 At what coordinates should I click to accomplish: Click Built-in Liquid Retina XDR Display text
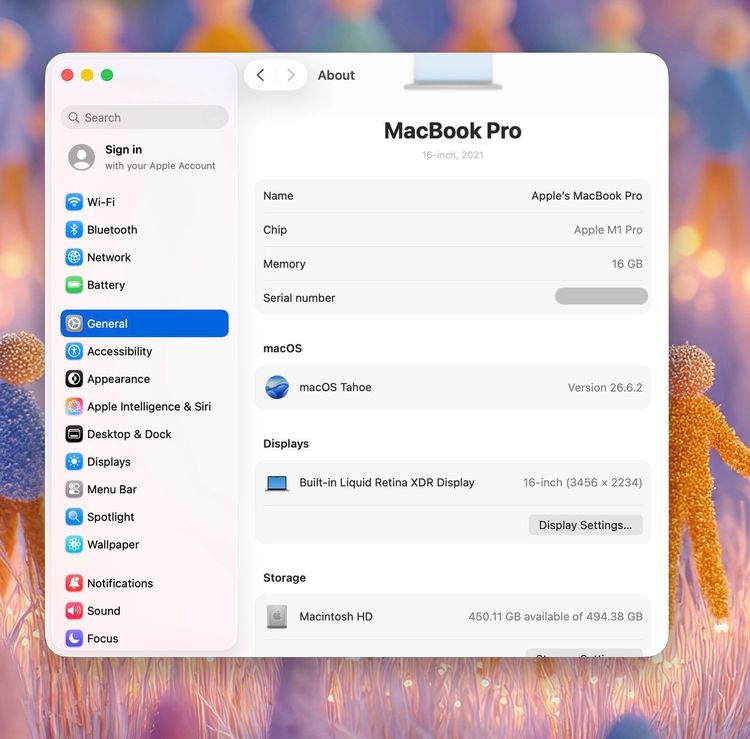pyautogui.click(x=387, y=483)
